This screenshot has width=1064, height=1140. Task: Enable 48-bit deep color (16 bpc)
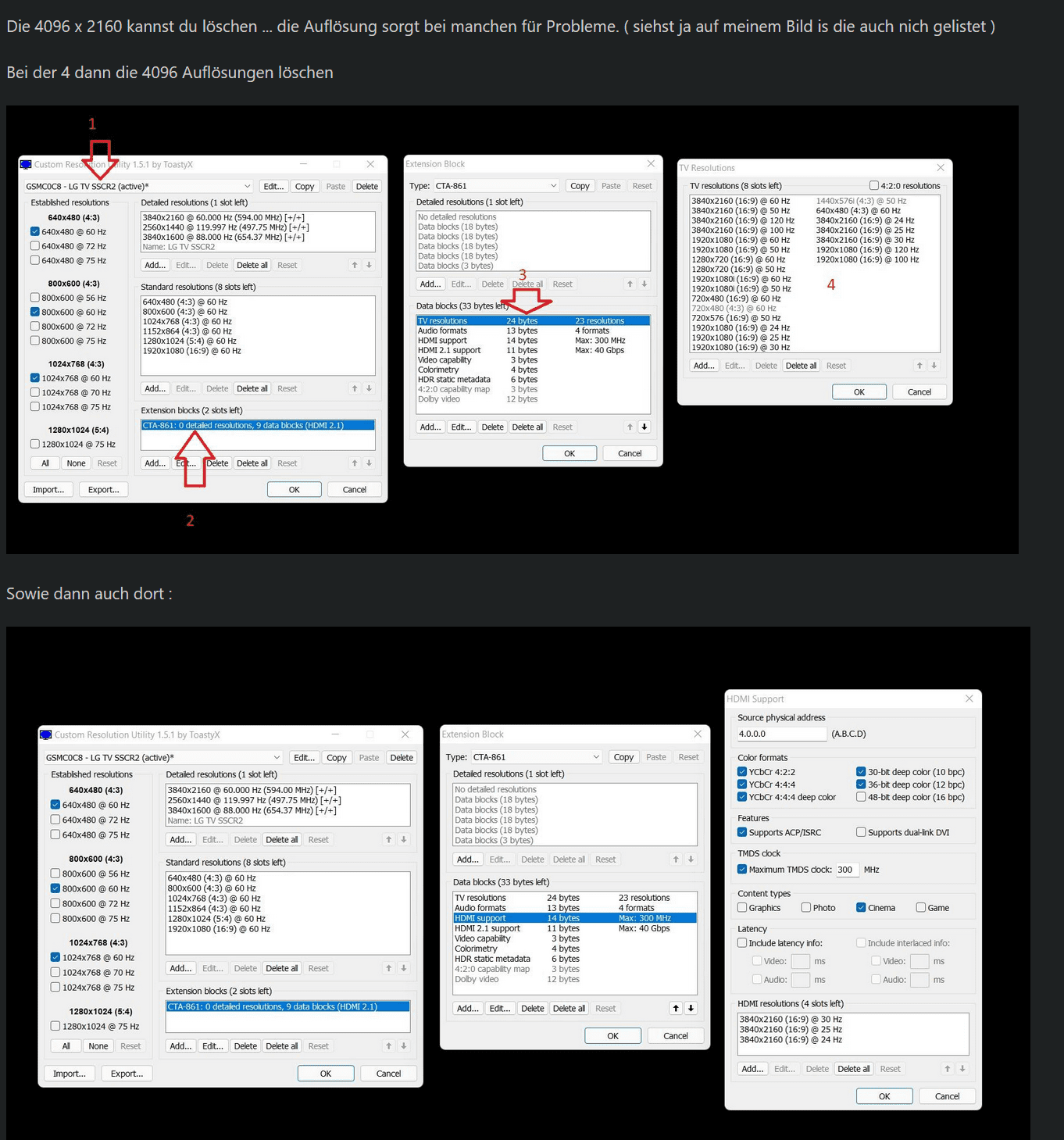click(x=861, y=797)
